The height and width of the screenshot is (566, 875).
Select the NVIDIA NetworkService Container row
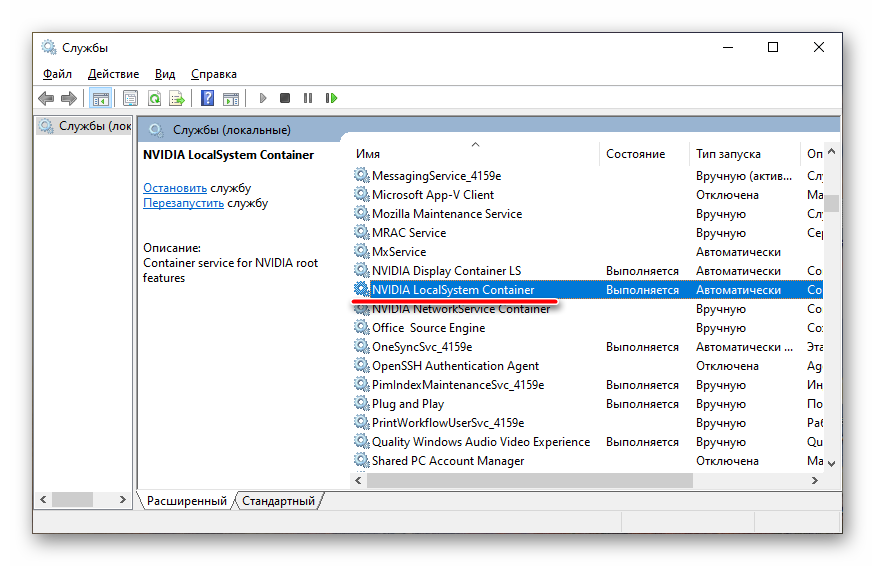(588, 309)
